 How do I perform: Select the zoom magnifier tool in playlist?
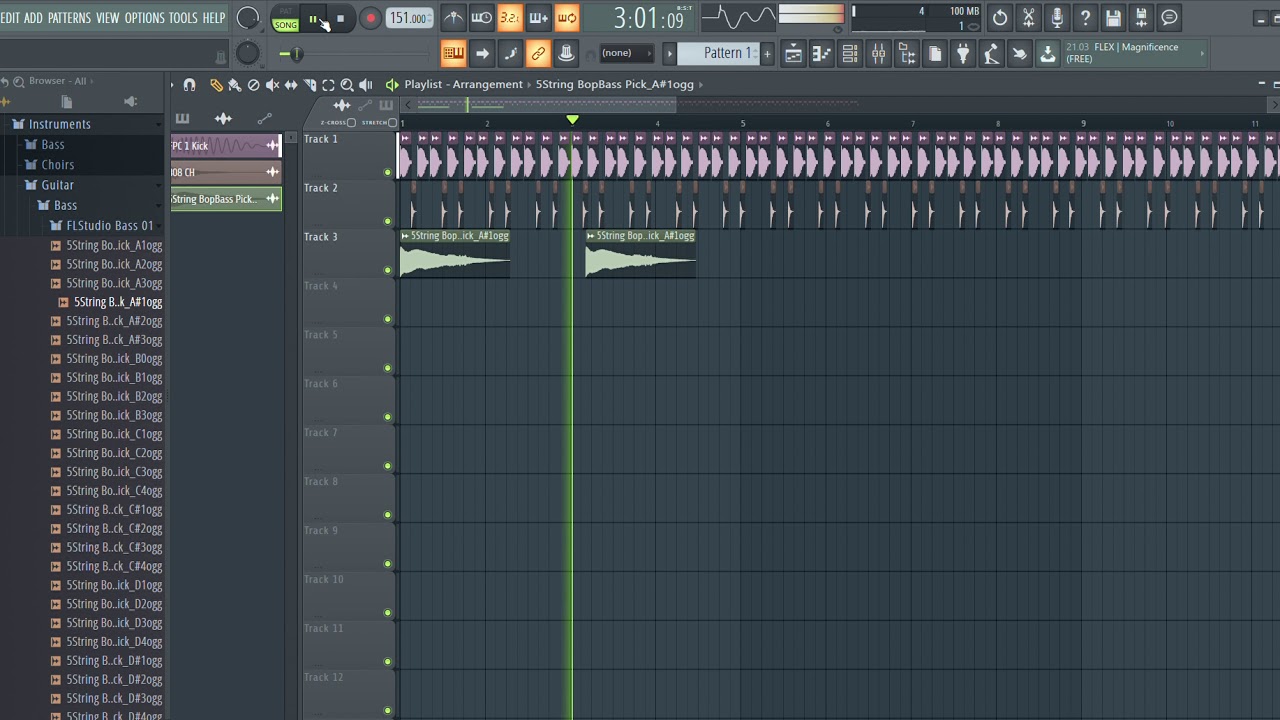click(x=347, y=85)
